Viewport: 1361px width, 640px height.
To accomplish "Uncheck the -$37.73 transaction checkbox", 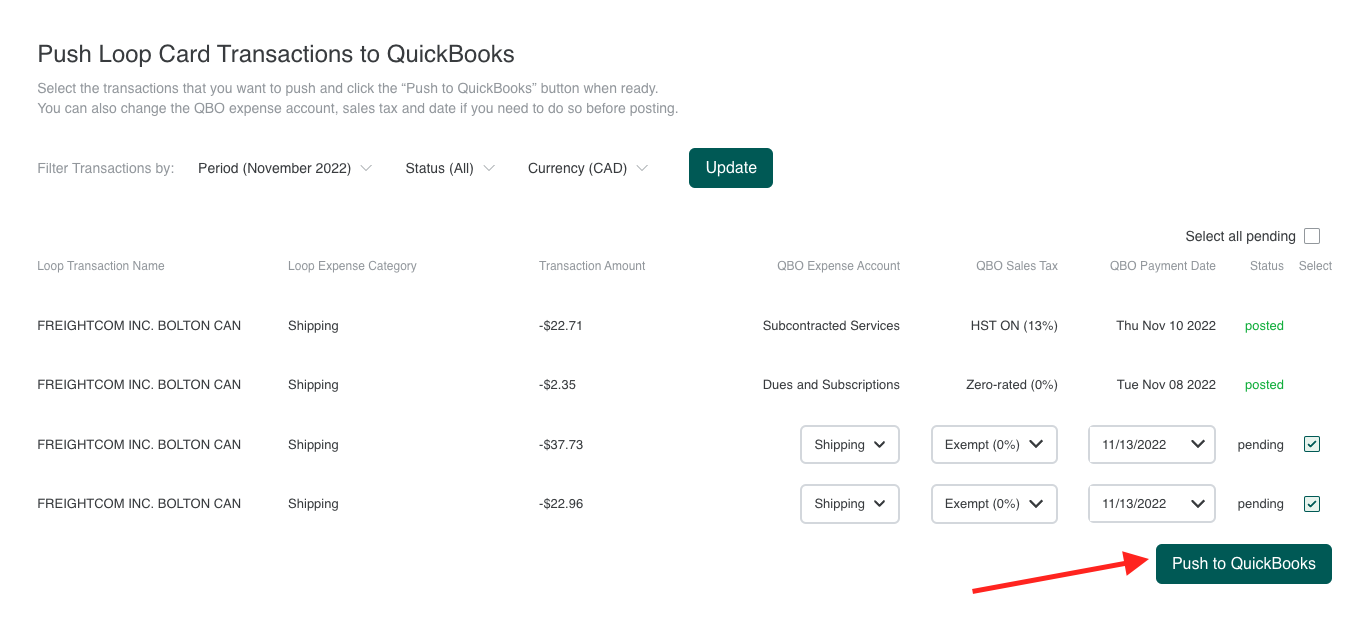I will [1312, 444].
